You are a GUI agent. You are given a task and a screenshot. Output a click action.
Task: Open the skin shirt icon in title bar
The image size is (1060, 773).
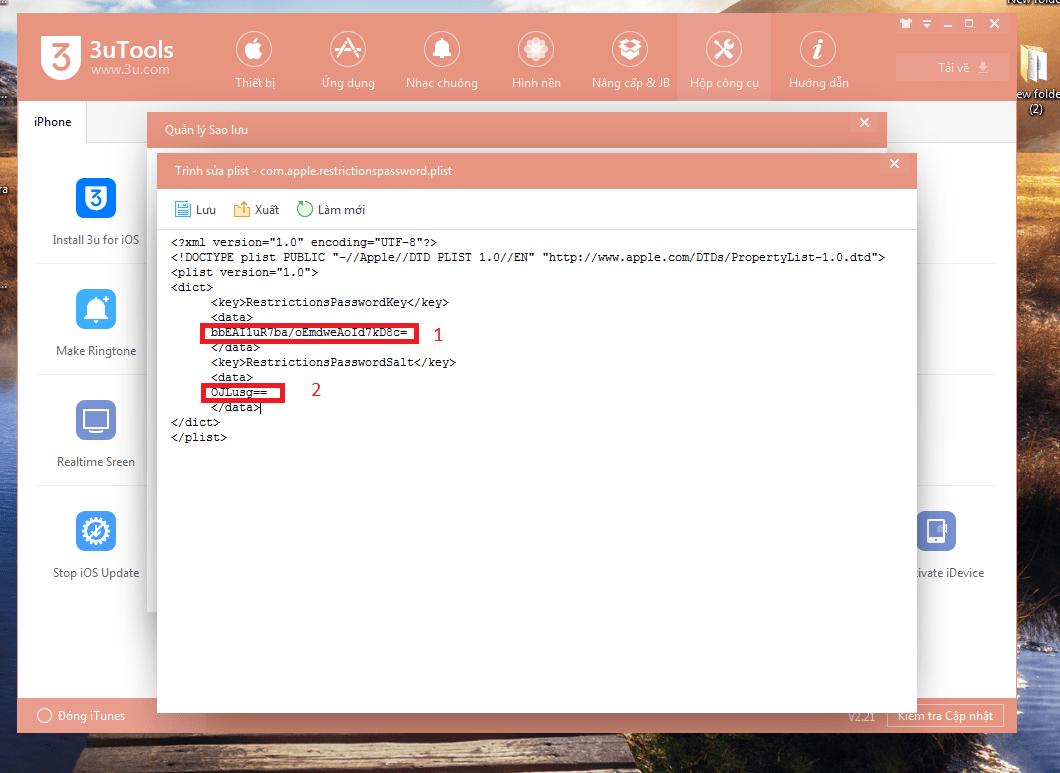click(906, 24)
